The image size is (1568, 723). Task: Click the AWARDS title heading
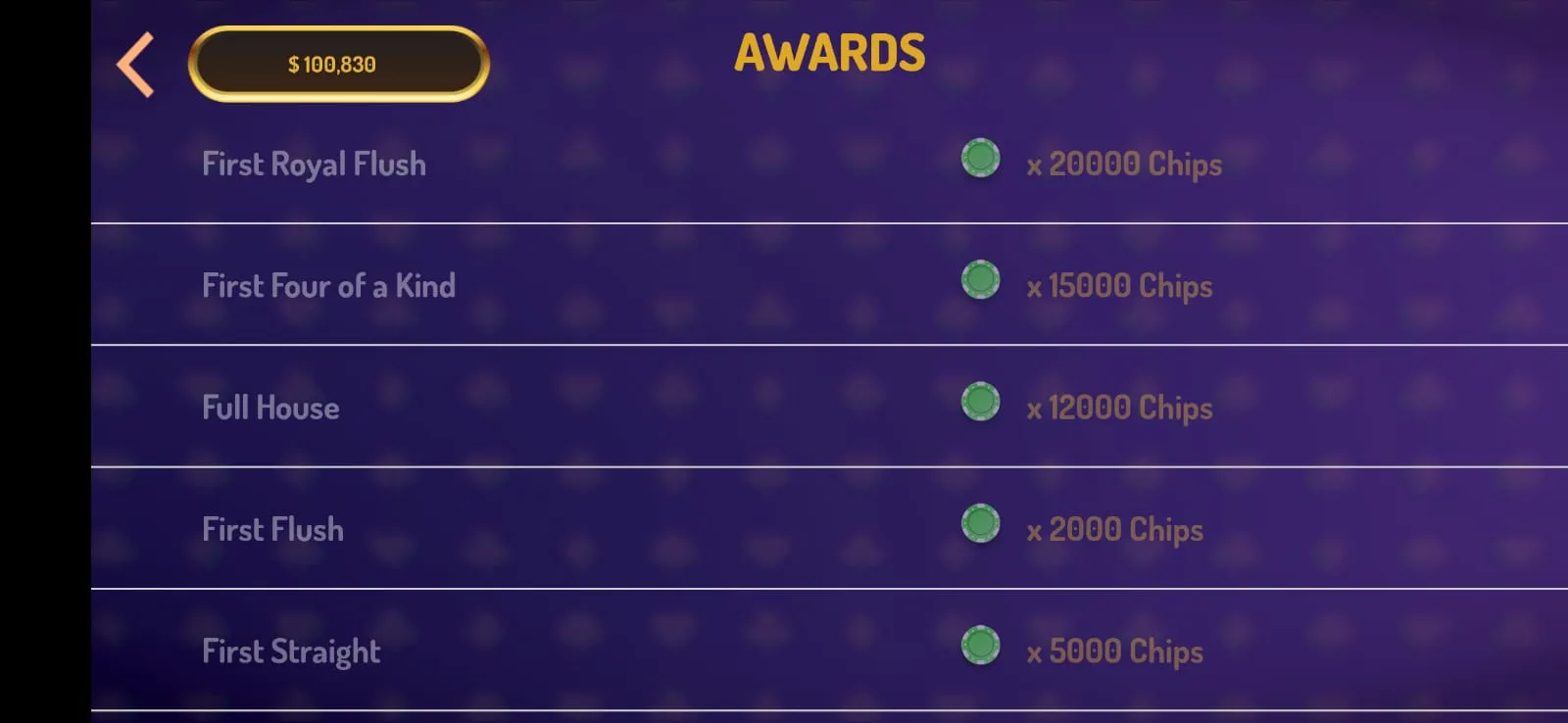(x=830, y=54)
